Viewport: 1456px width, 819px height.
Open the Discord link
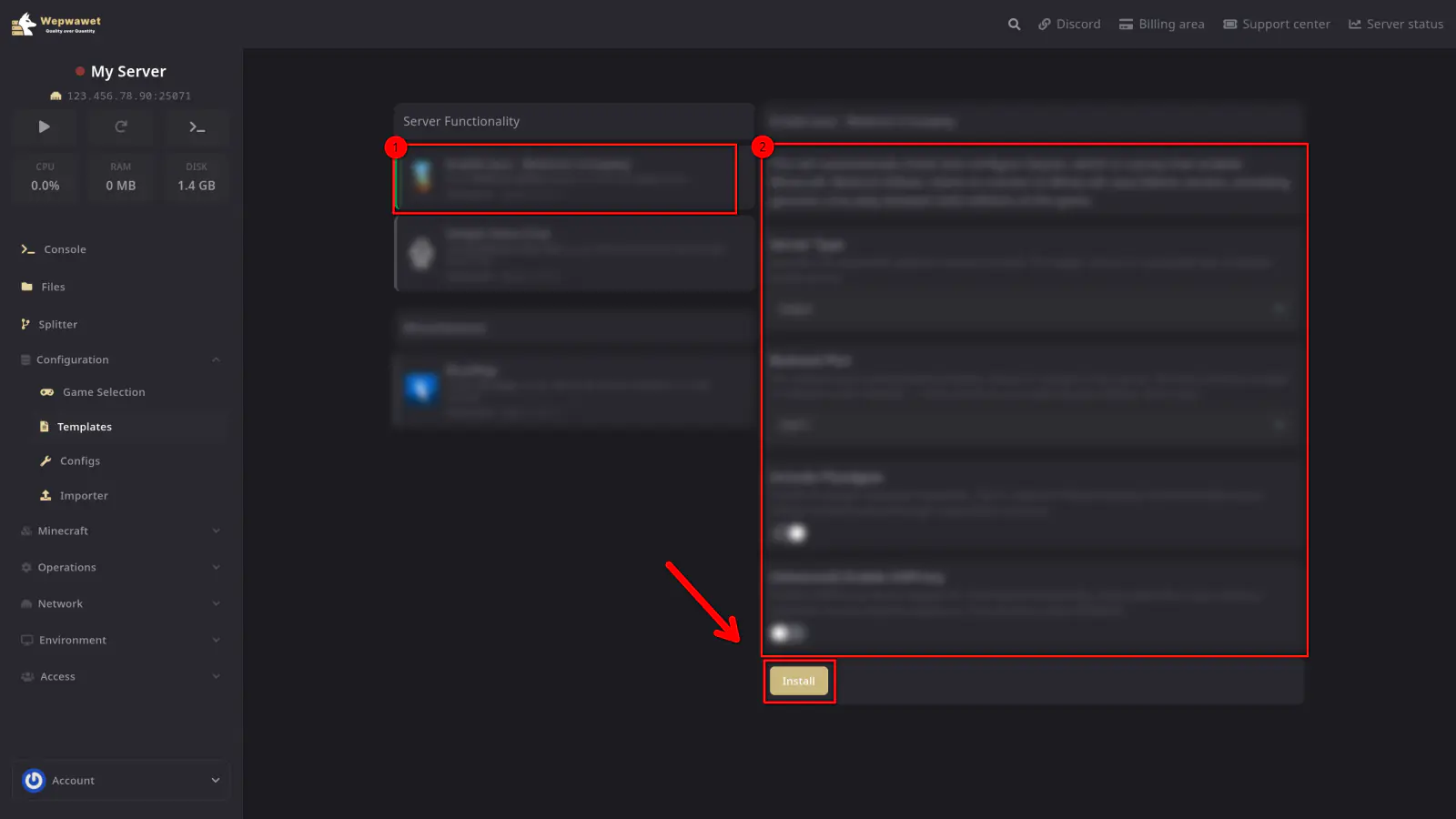[1069, 25]
